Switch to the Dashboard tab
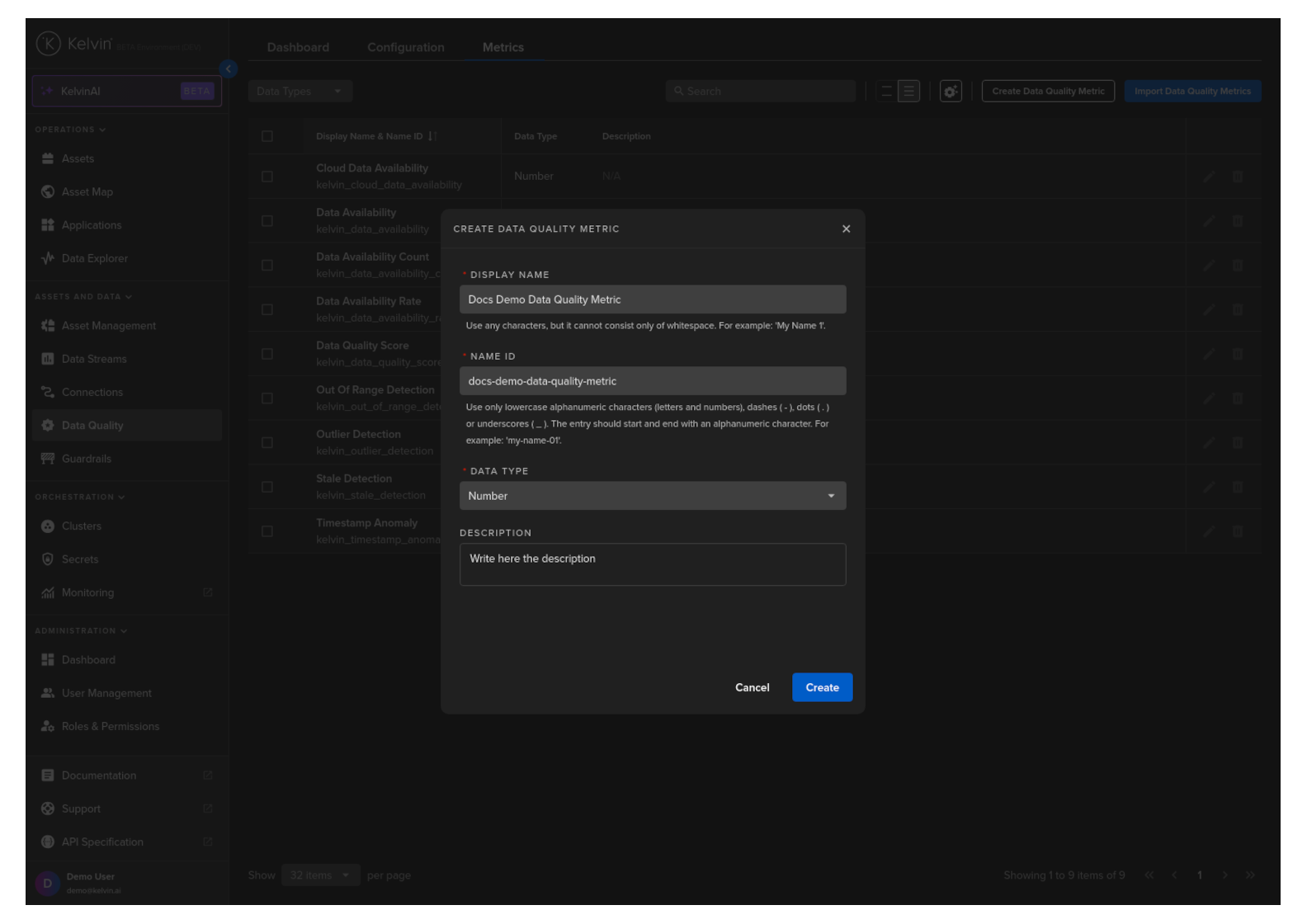The height and width of the screenshot is (924, 1307). pyautogui.click(x=298, y=48)
